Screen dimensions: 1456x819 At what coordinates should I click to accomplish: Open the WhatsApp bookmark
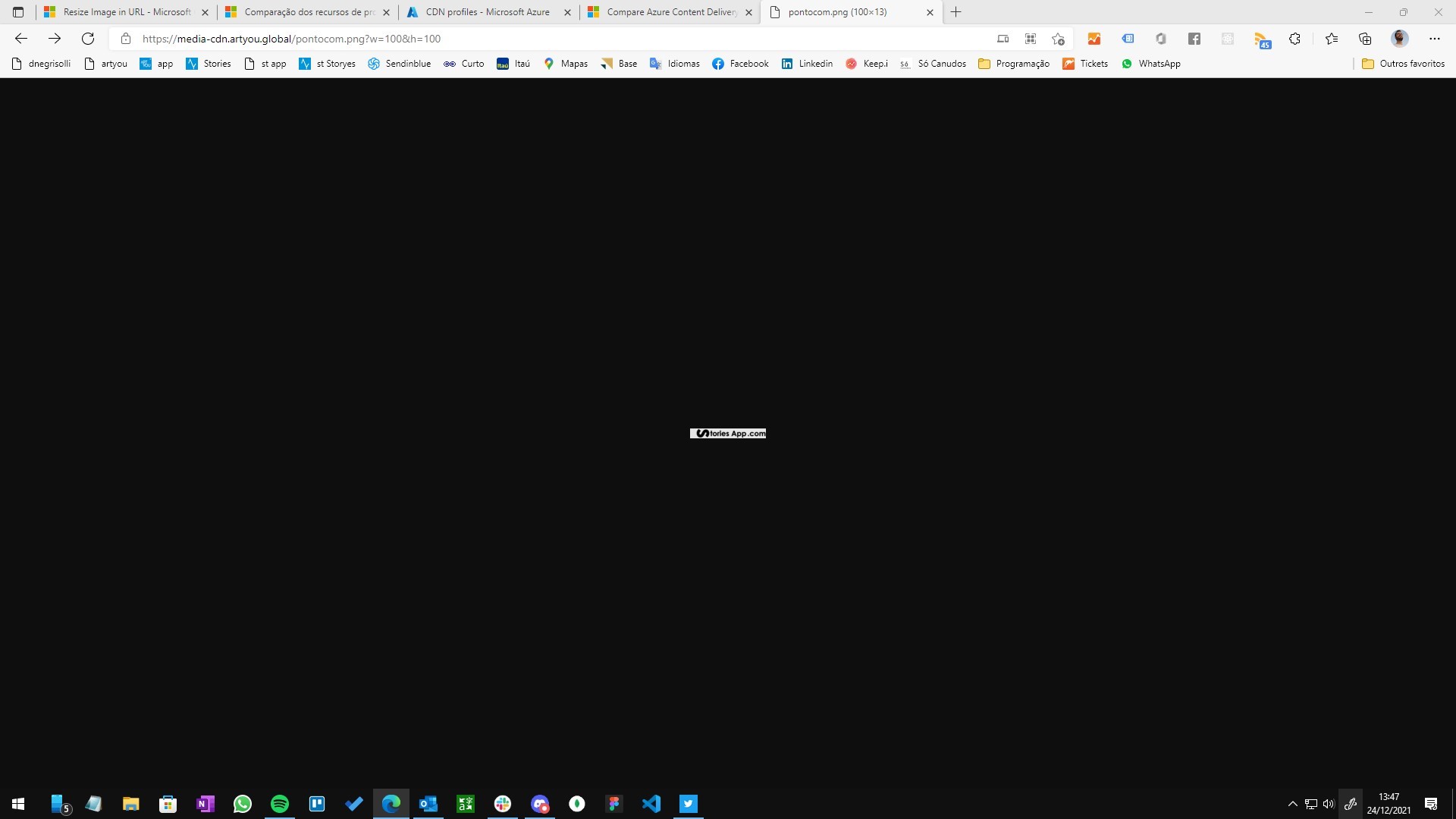pos(1151,64)
